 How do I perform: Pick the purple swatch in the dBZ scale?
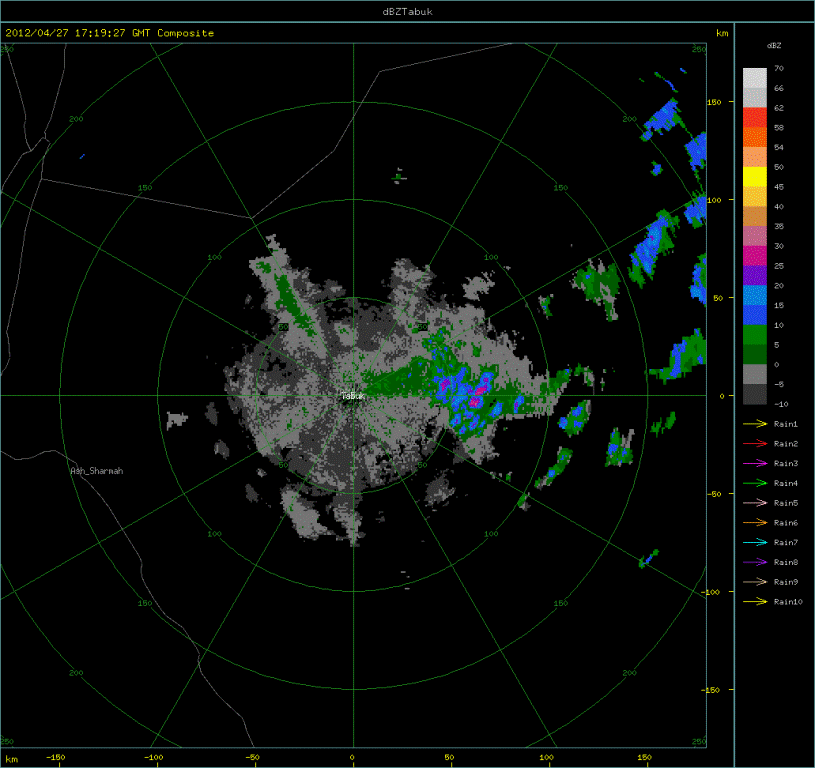click(x=755, y=275)
